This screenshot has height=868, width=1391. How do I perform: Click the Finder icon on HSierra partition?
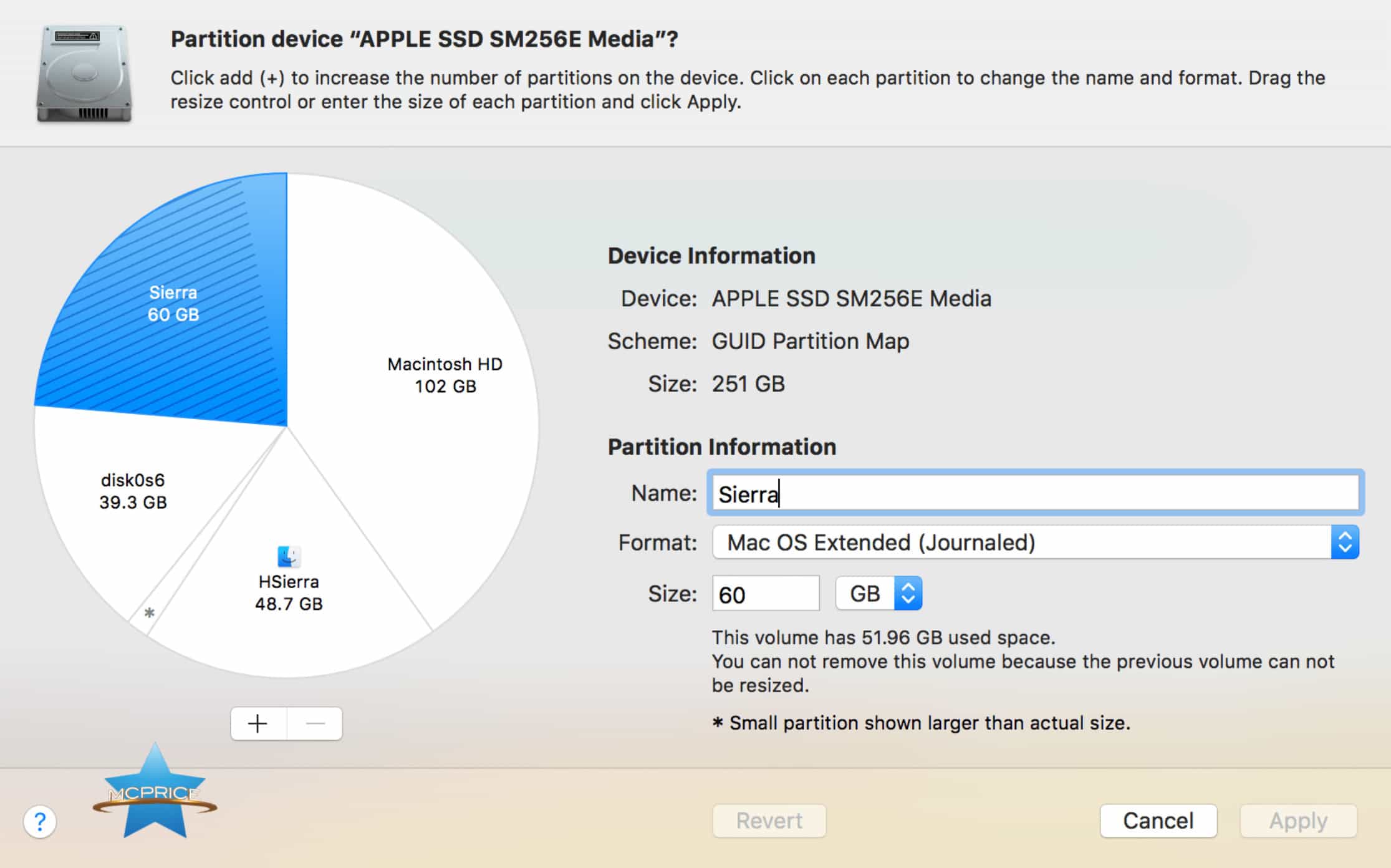289,556
